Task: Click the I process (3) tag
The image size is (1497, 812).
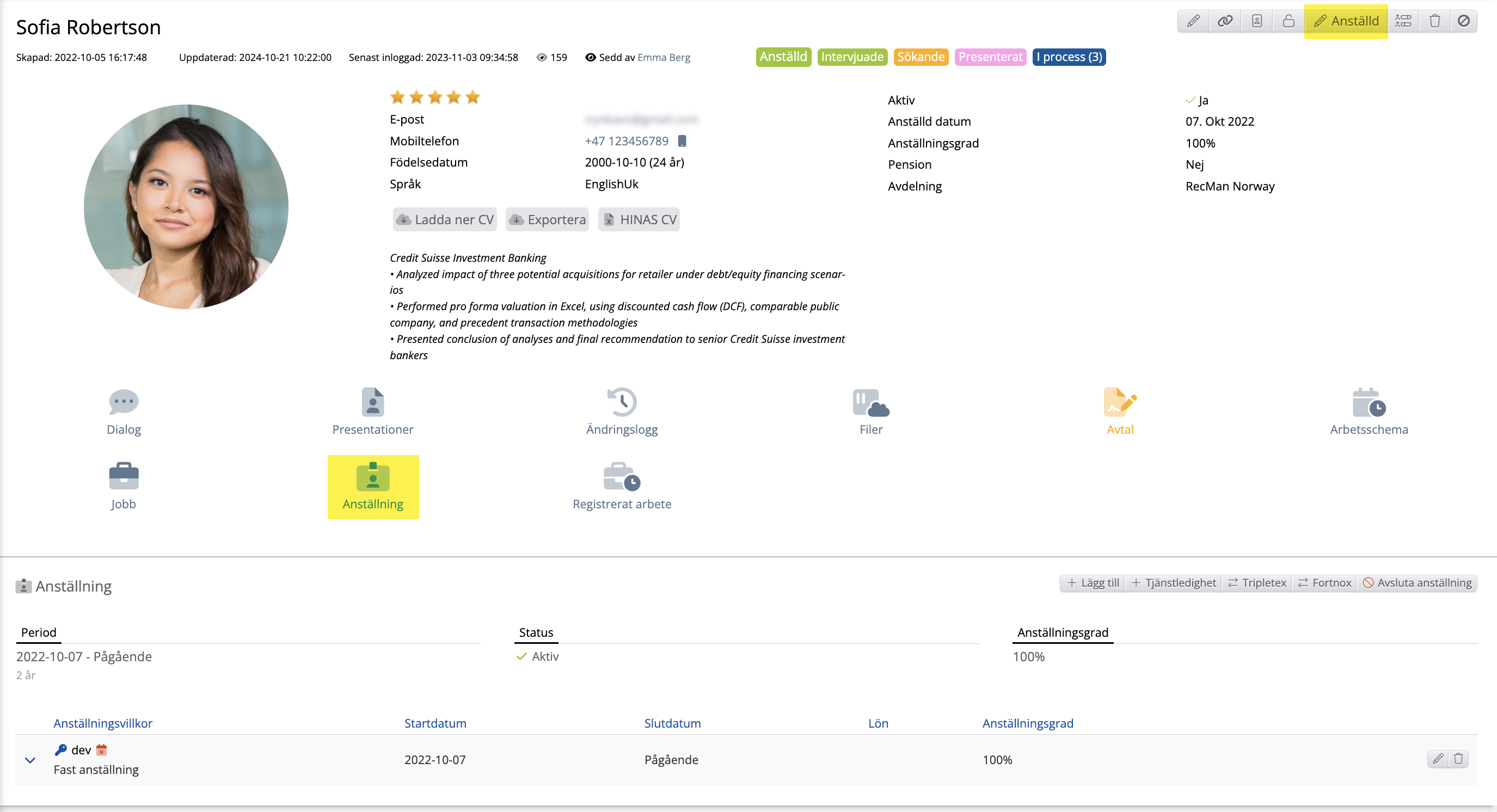Action: 1068,57
